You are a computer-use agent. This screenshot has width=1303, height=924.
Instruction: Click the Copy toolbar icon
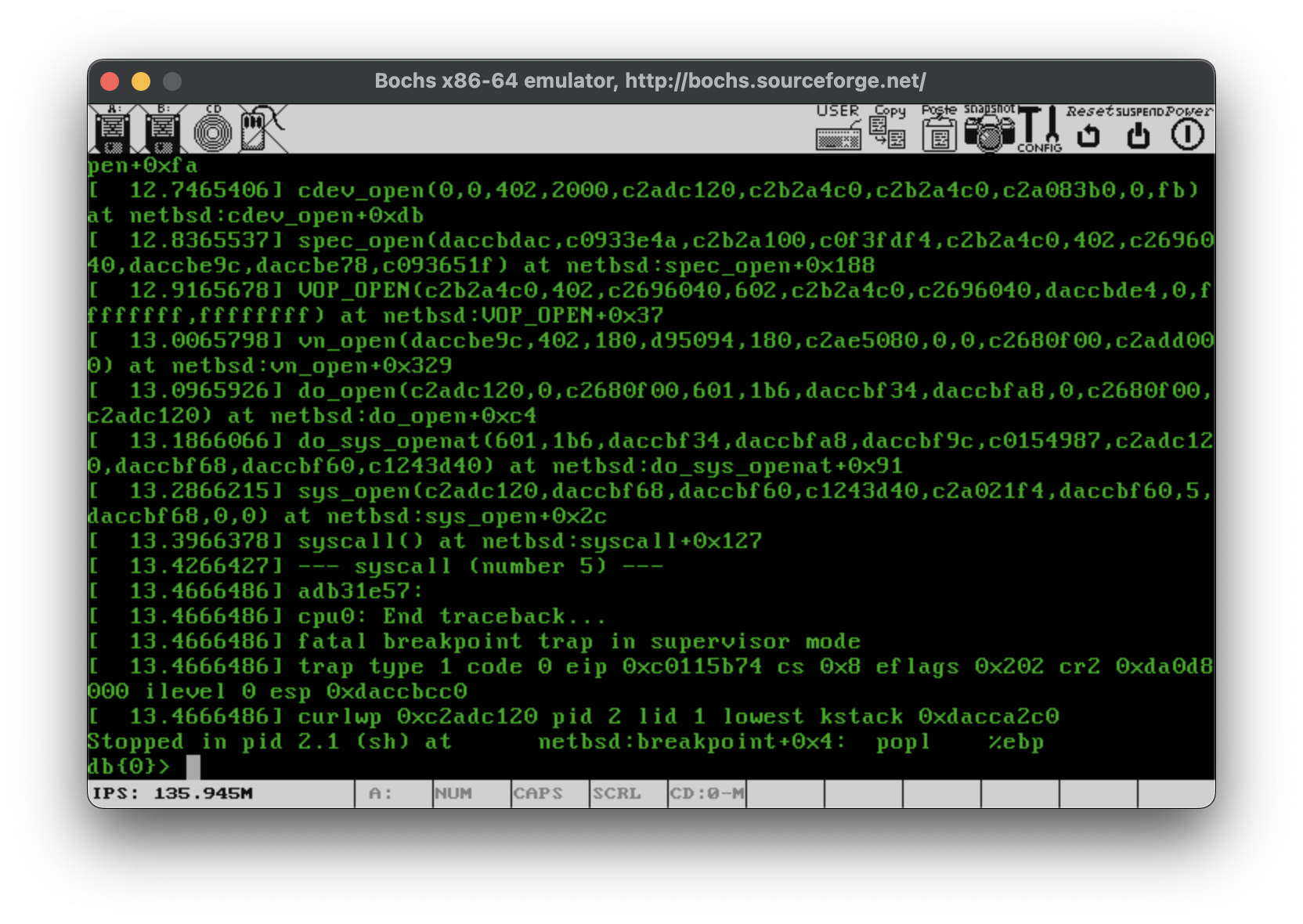[888, 128]
